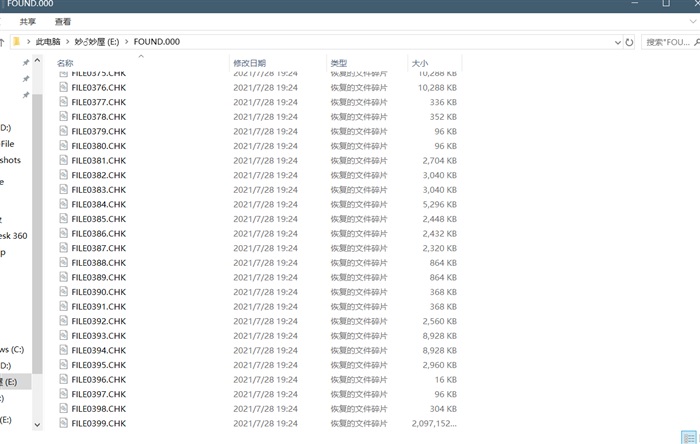Sort files by 大小 column header
700x444 pixels.
420,63
